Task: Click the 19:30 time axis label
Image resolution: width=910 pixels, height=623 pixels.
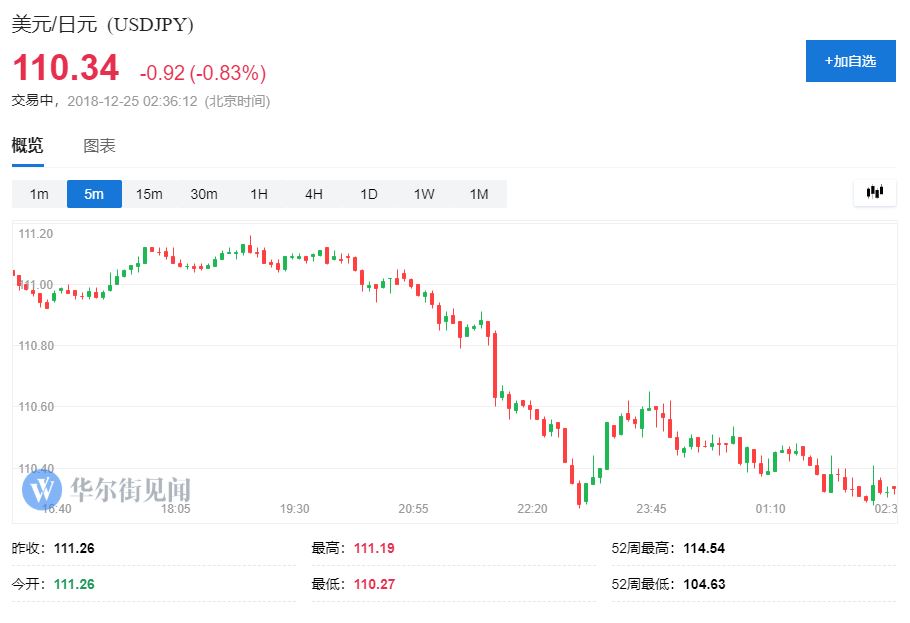Action: [294, 509]
